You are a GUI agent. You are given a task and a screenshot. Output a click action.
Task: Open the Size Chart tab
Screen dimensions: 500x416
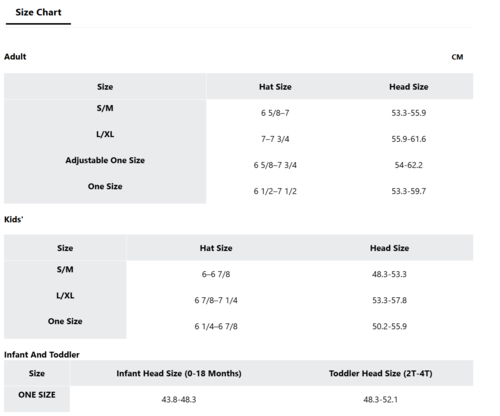[x=38, y=12]
